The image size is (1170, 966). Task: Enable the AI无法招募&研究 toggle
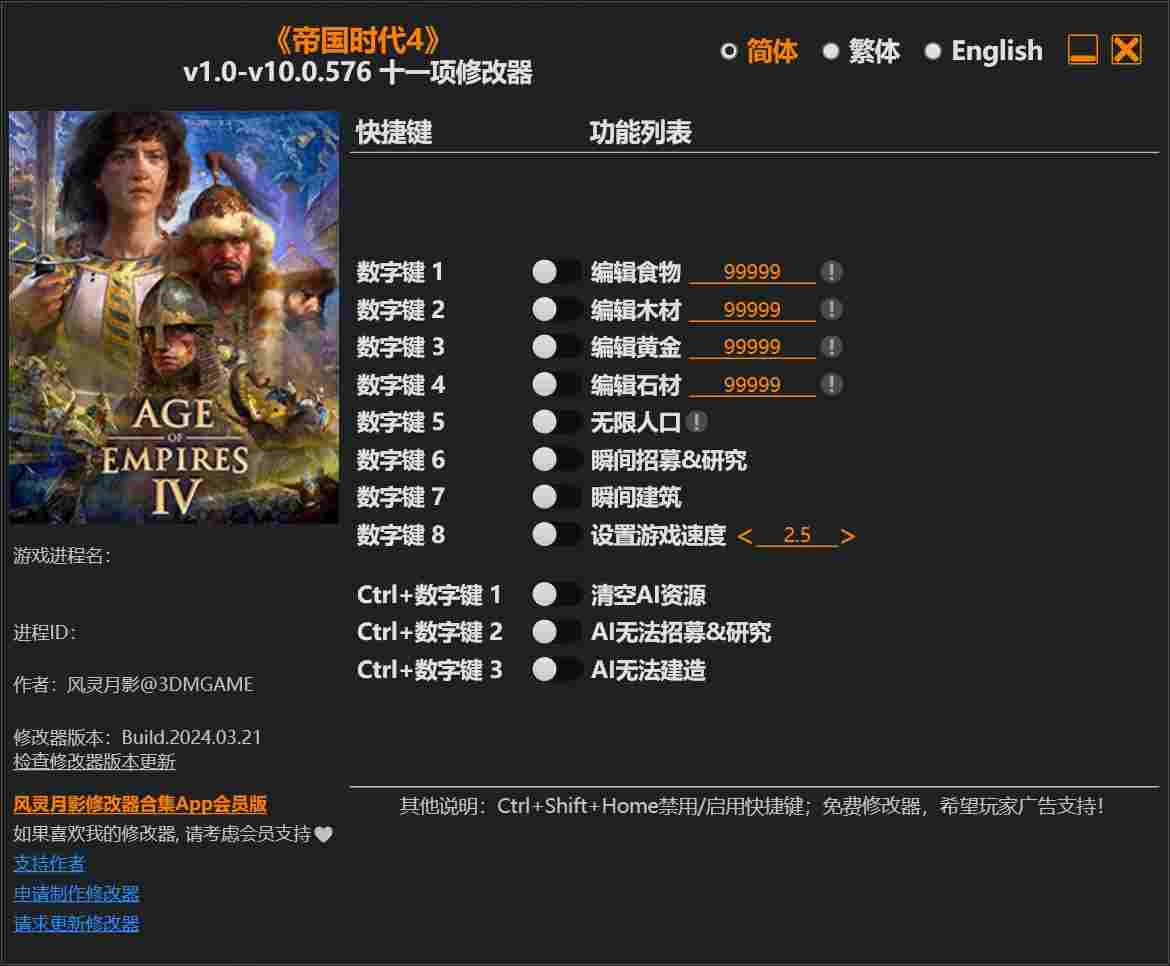556,632
